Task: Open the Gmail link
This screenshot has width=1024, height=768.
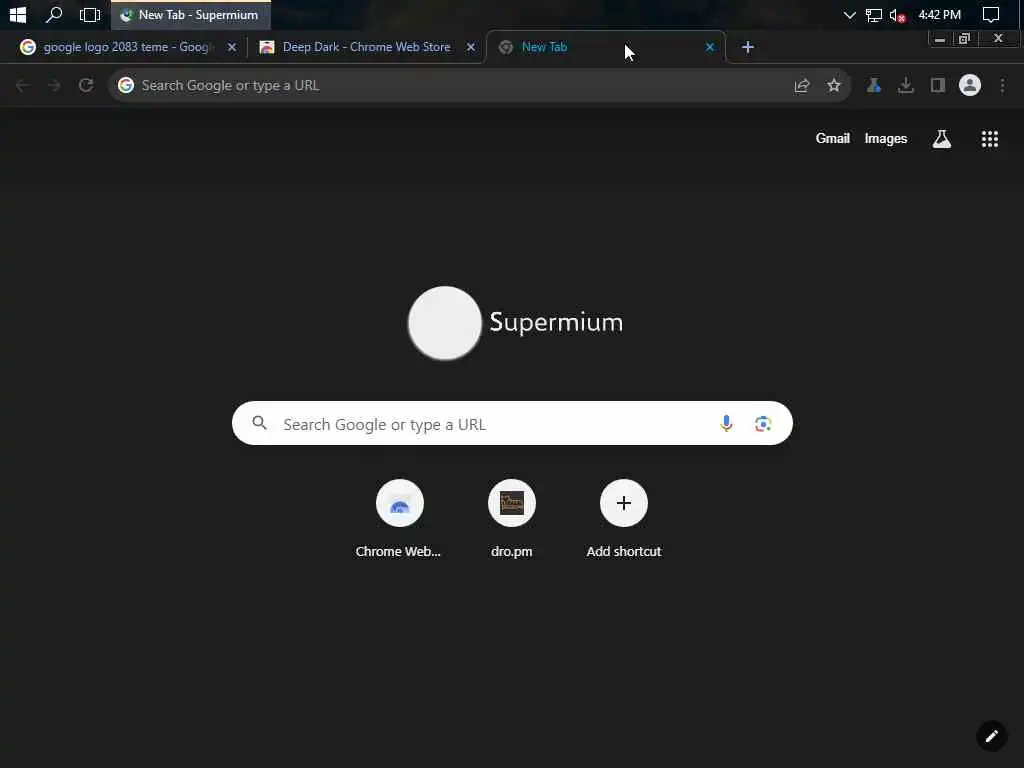Action: click(x=833, y=138)
